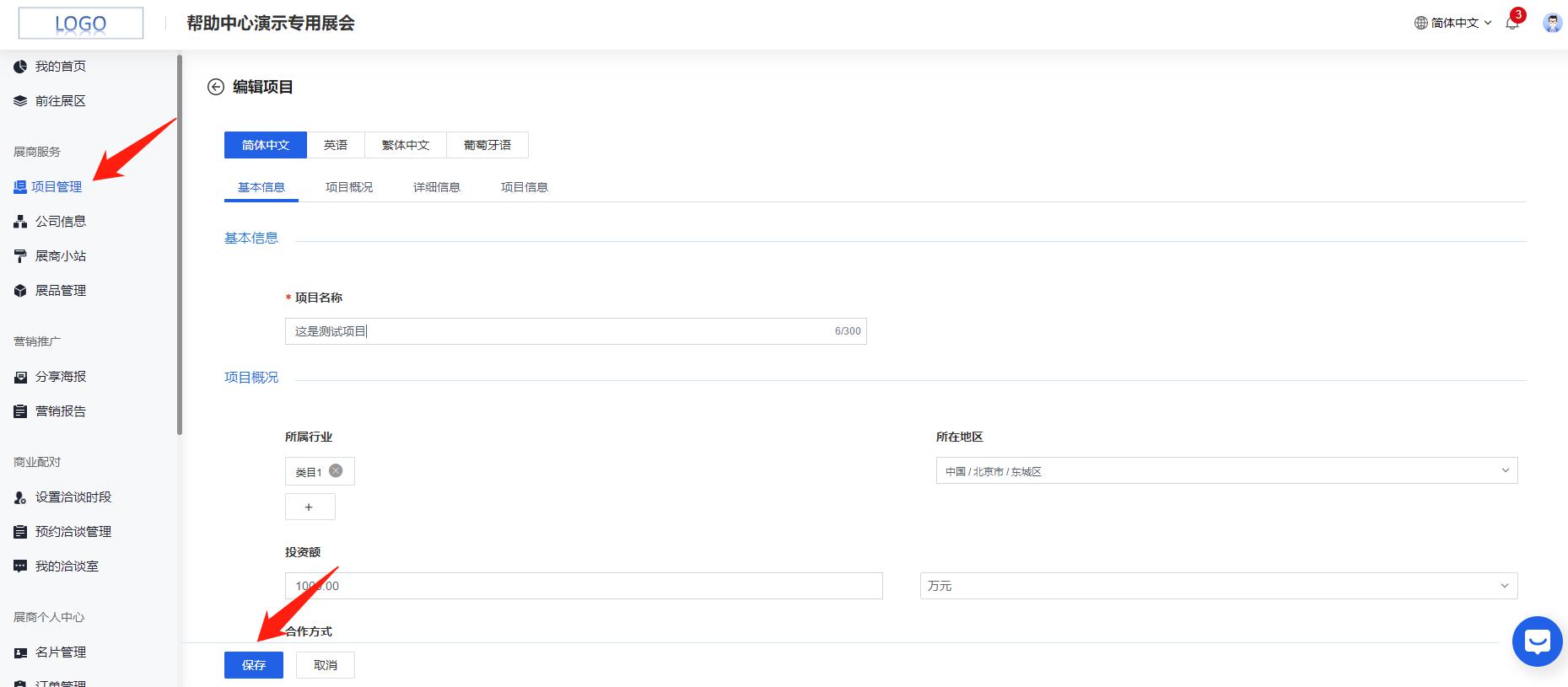Select the 葡萄牙语 language tab

pyautogui.click(x=488, y=145)
